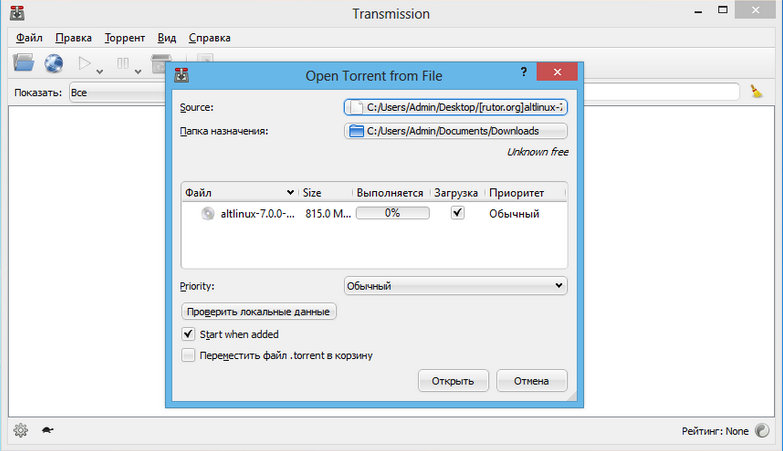Viewport: 783px width, 451px height.
Task: Choose destination folder C:/Users/Admin/Documents/Downloads
Action: [455, 131]
